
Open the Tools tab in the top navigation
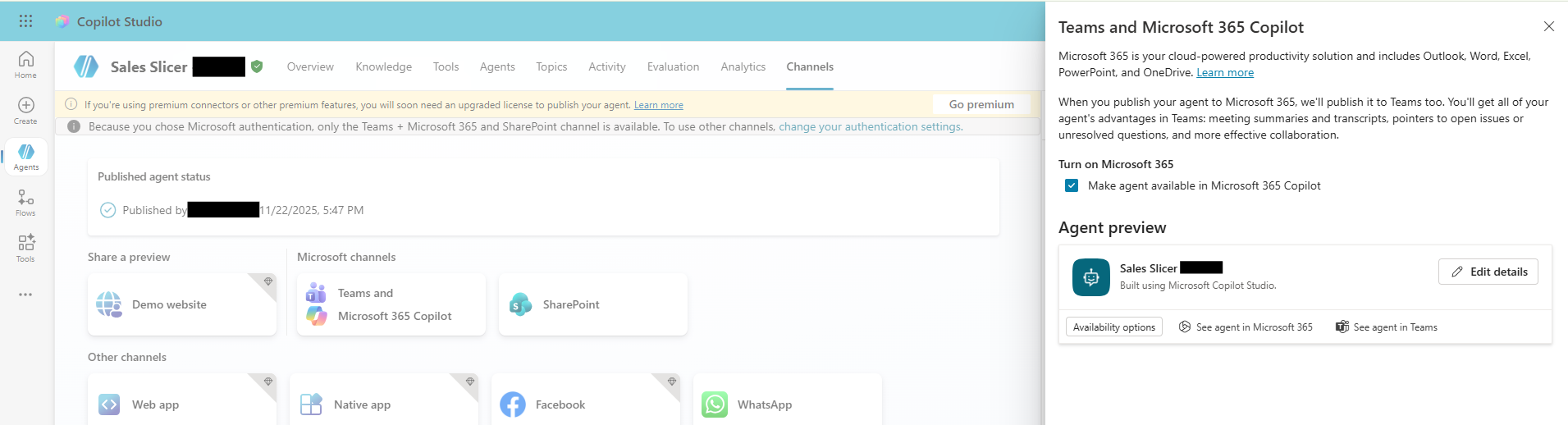click(x=446, y=66)
